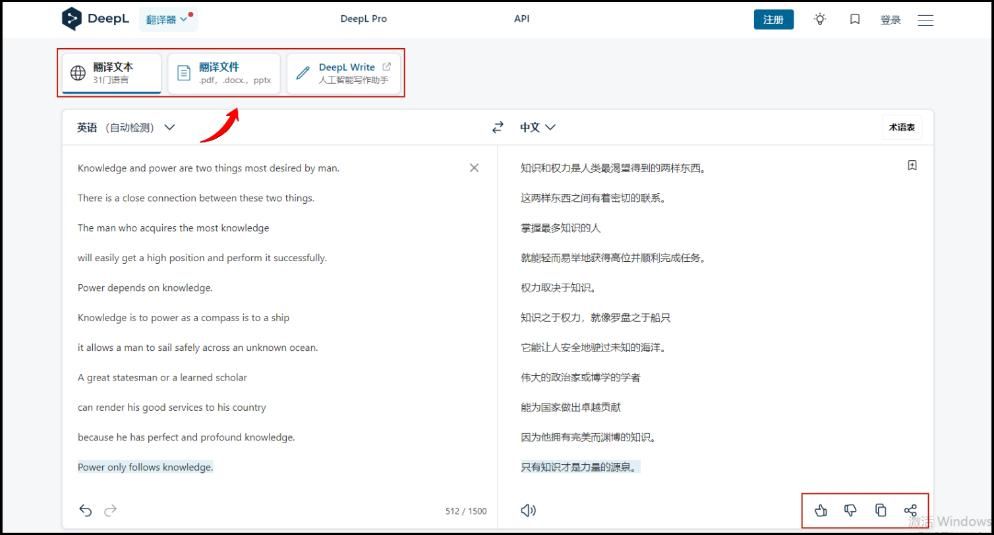Click the blue 注册 sign-up button
Viewport: 994px width, 535px height.
pos(773,20)
